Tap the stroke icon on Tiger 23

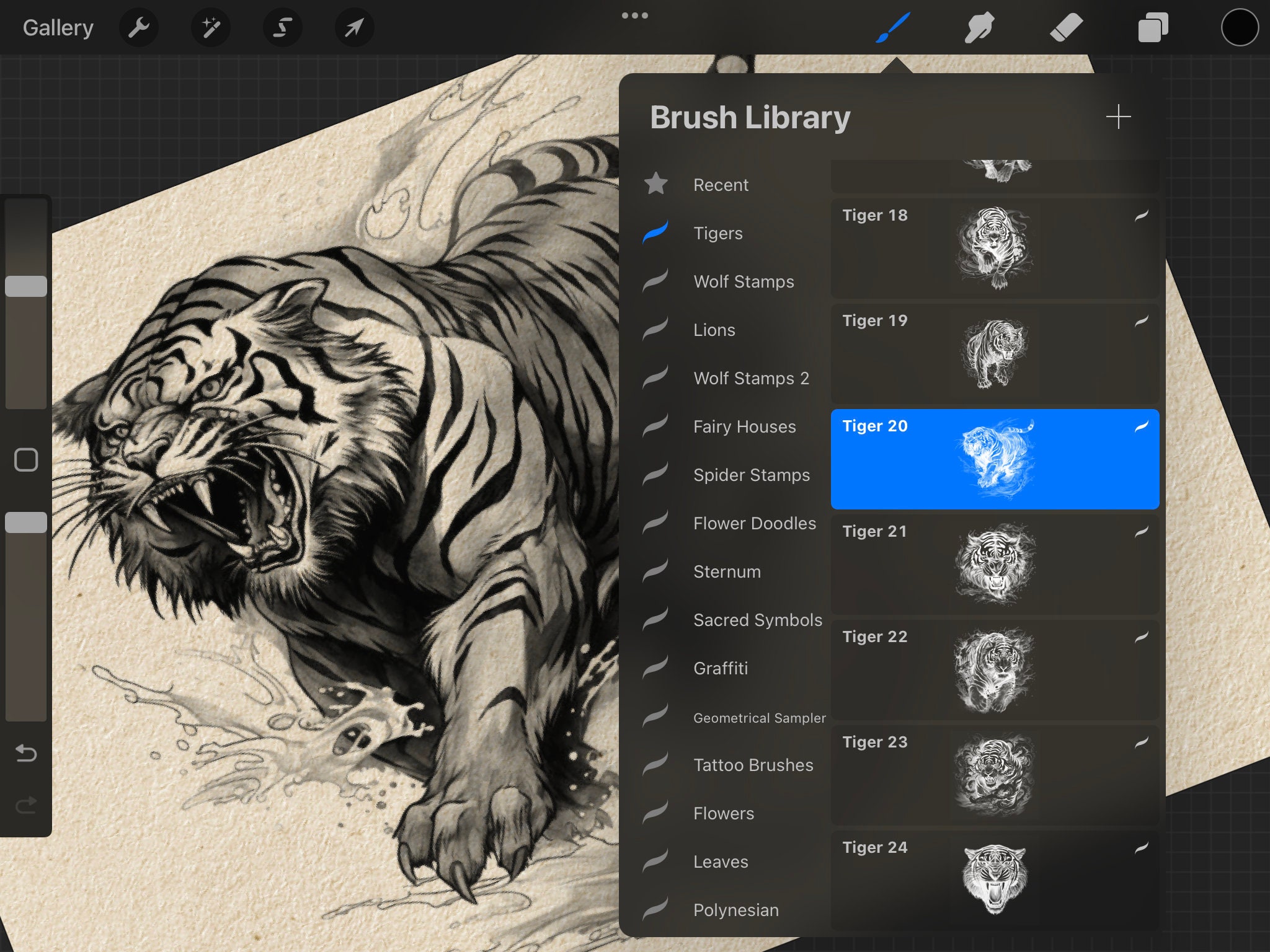click(x=1142, y=742)
